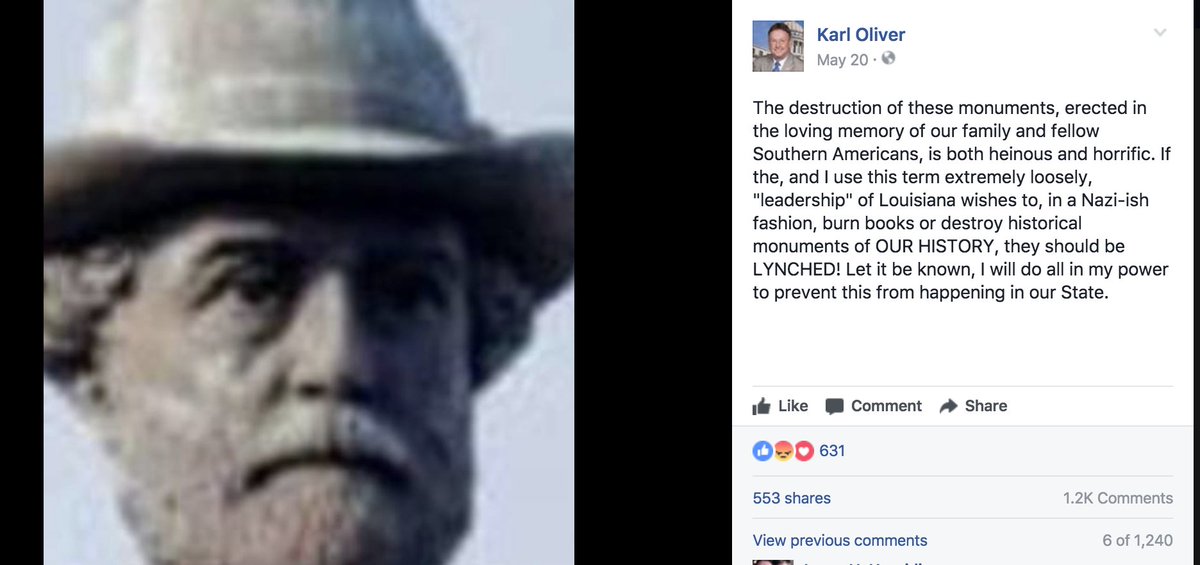Click the Share button label
The image size is (1200, 565).
tap(986, 406)
